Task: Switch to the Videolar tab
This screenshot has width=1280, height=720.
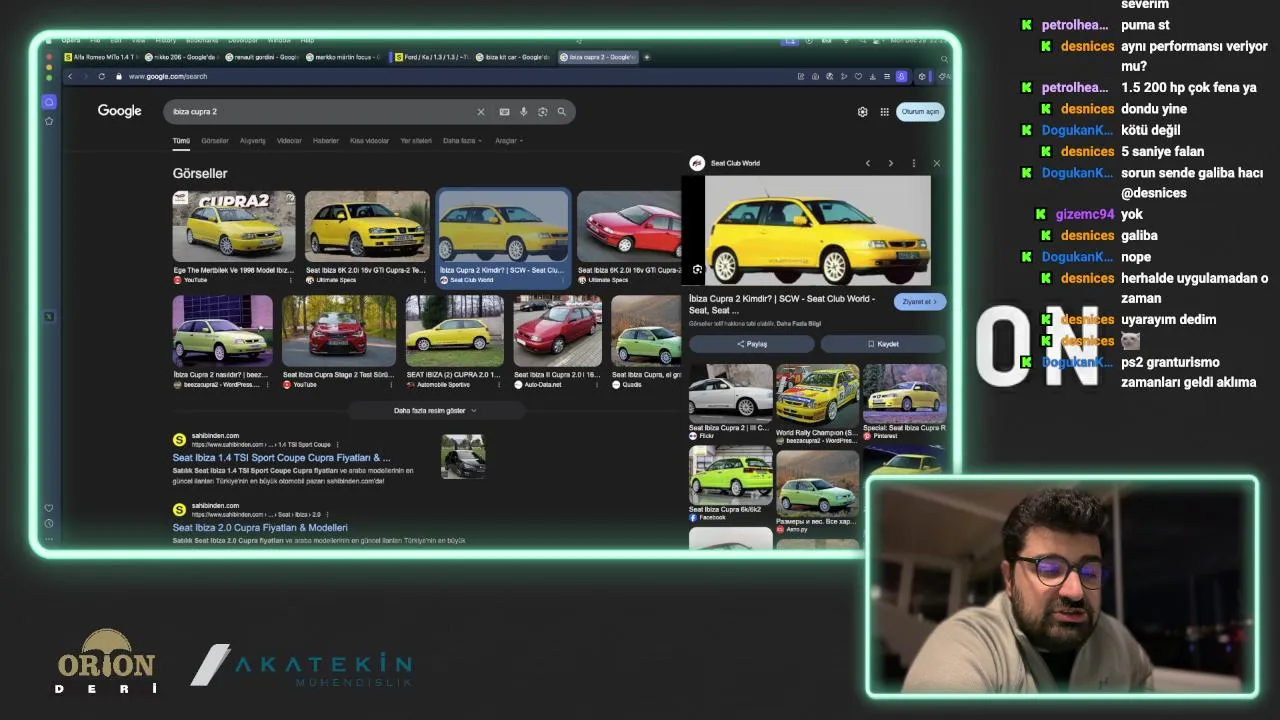Action: 289,141
